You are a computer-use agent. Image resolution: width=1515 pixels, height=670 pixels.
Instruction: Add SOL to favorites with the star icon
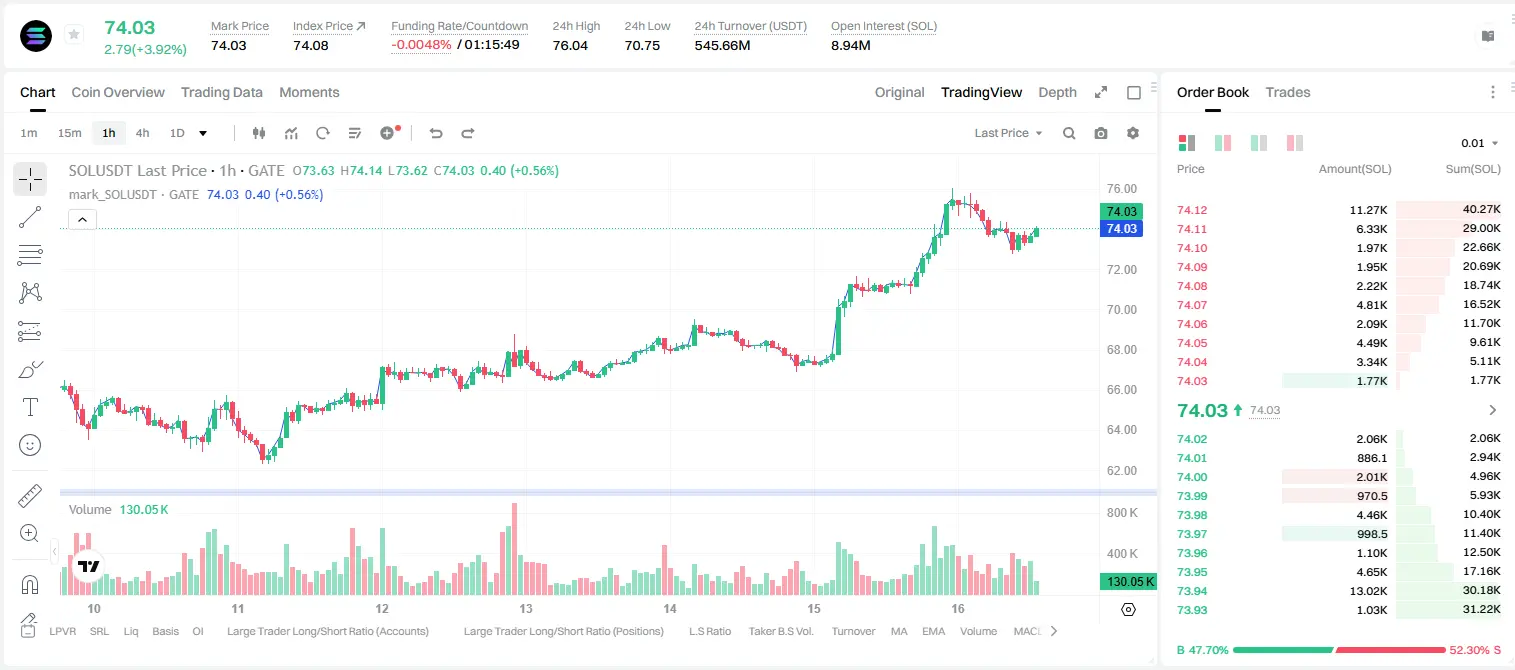coord(74,35)
